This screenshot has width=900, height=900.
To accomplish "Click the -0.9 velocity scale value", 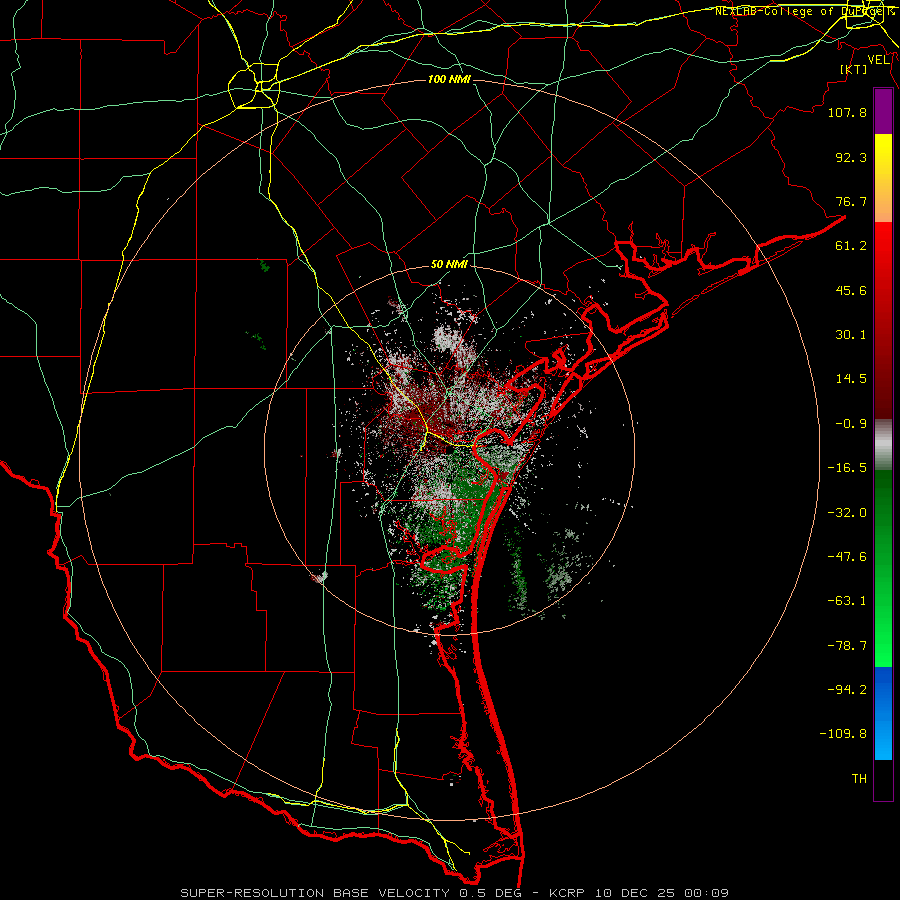I will point(851,424).
